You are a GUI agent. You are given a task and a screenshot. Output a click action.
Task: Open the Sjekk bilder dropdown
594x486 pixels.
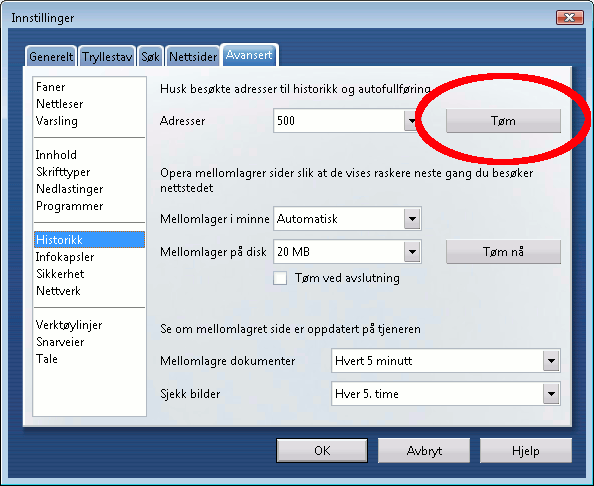pos(446,394)
